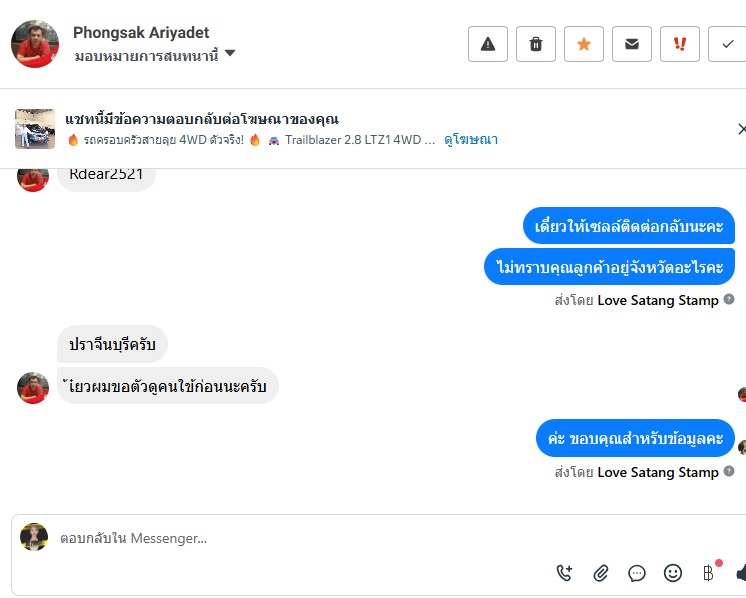Toggle the orange star follow-up icon
746x598 pixels.
(584, 44)
